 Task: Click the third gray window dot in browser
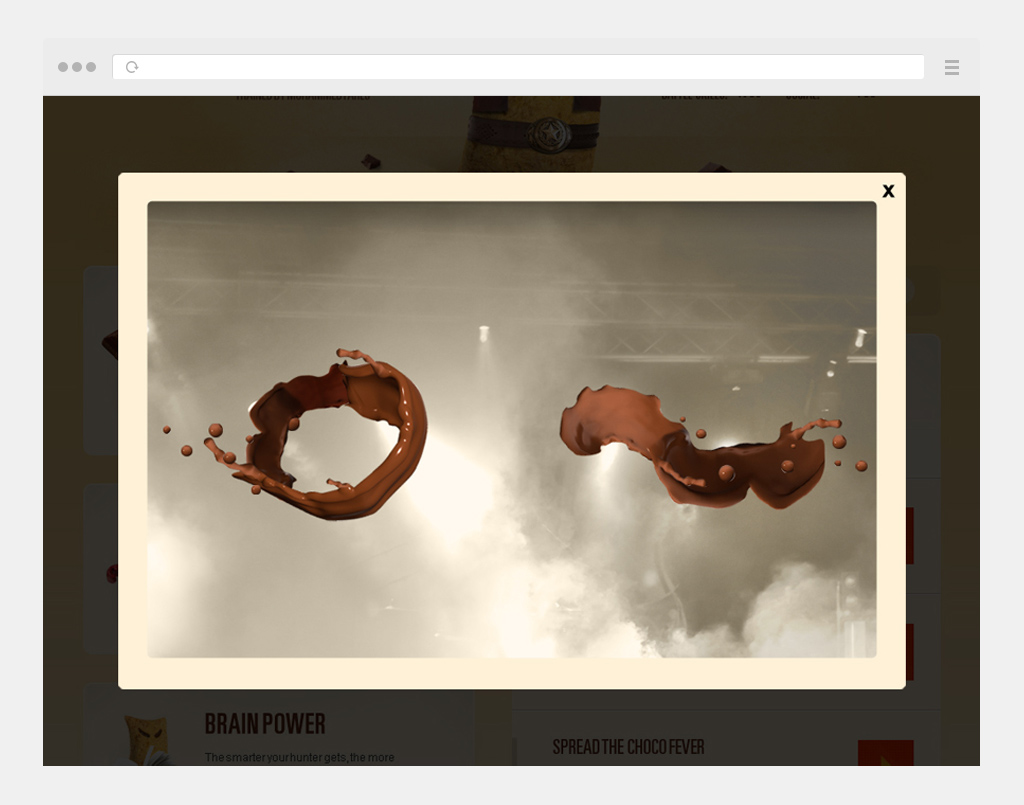click(x=91, y=67)
